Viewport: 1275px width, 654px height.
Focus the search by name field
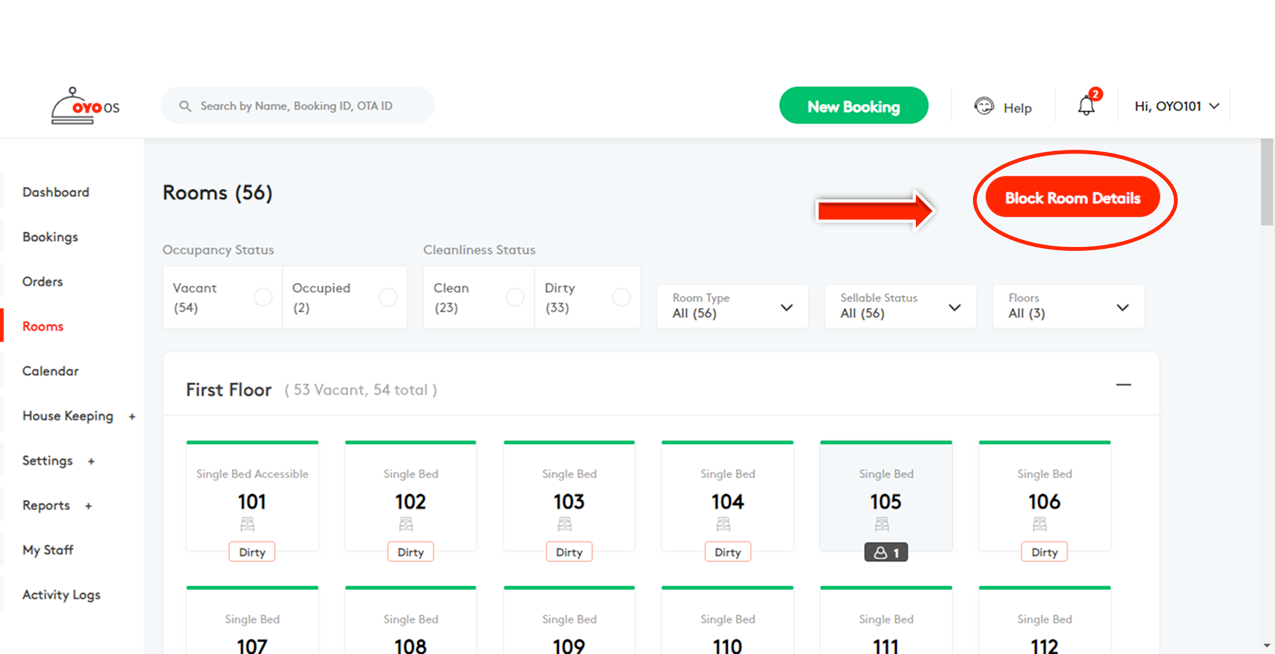(298, 106)
